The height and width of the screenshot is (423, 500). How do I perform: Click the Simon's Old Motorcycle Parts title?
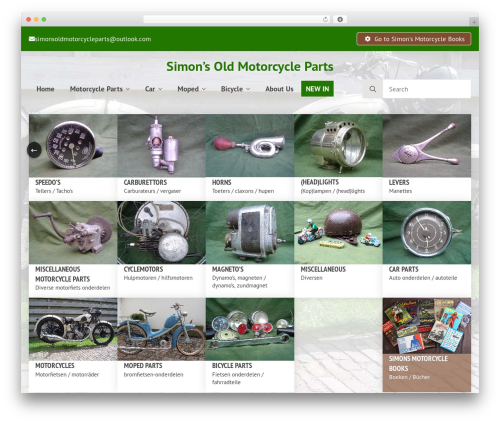click(250, 66)
